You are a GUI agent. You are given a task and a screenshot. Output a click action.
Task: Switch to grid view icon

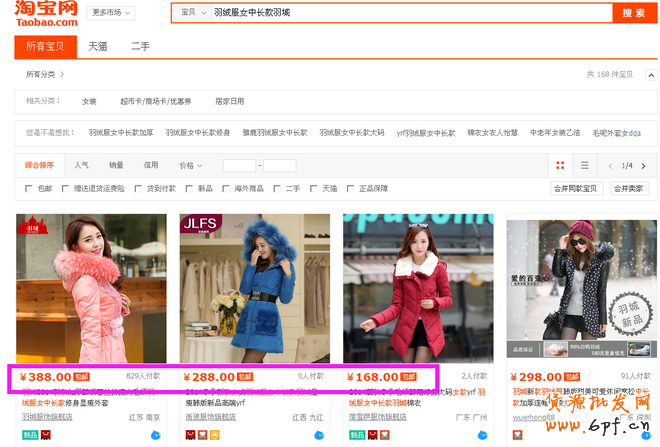[560, 165]
